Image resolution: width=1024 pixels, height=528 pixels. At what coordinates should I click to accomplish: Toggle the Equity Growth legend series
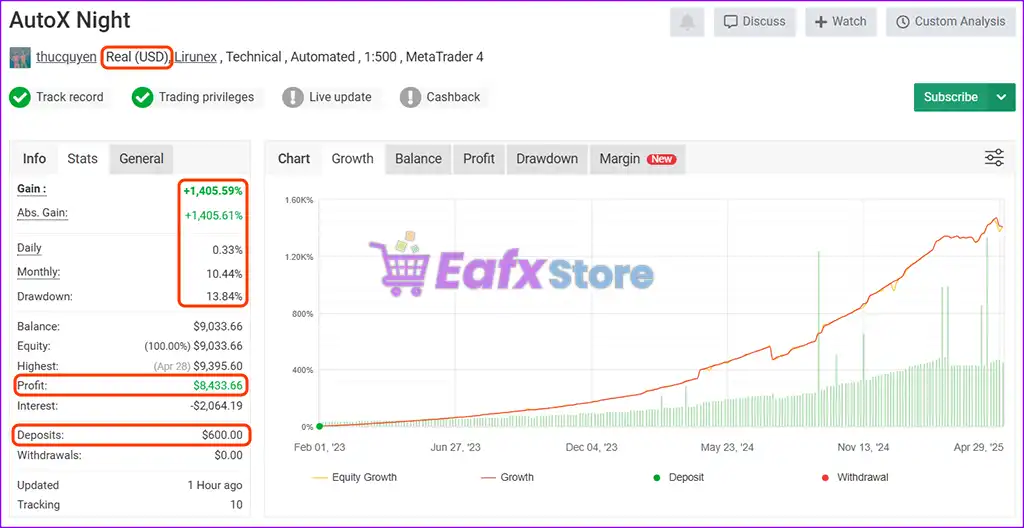click(x=355, y=477)
